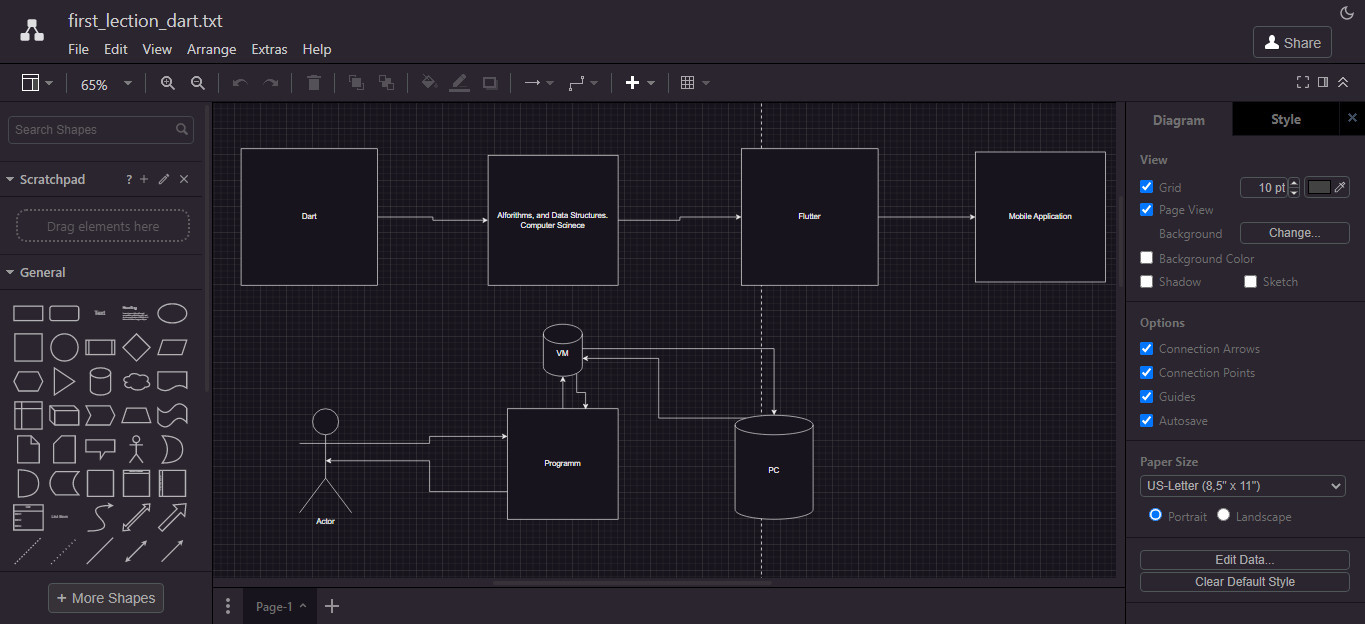
Task: Pick the actor stick figure from General palette
Action: coord(136,449)
